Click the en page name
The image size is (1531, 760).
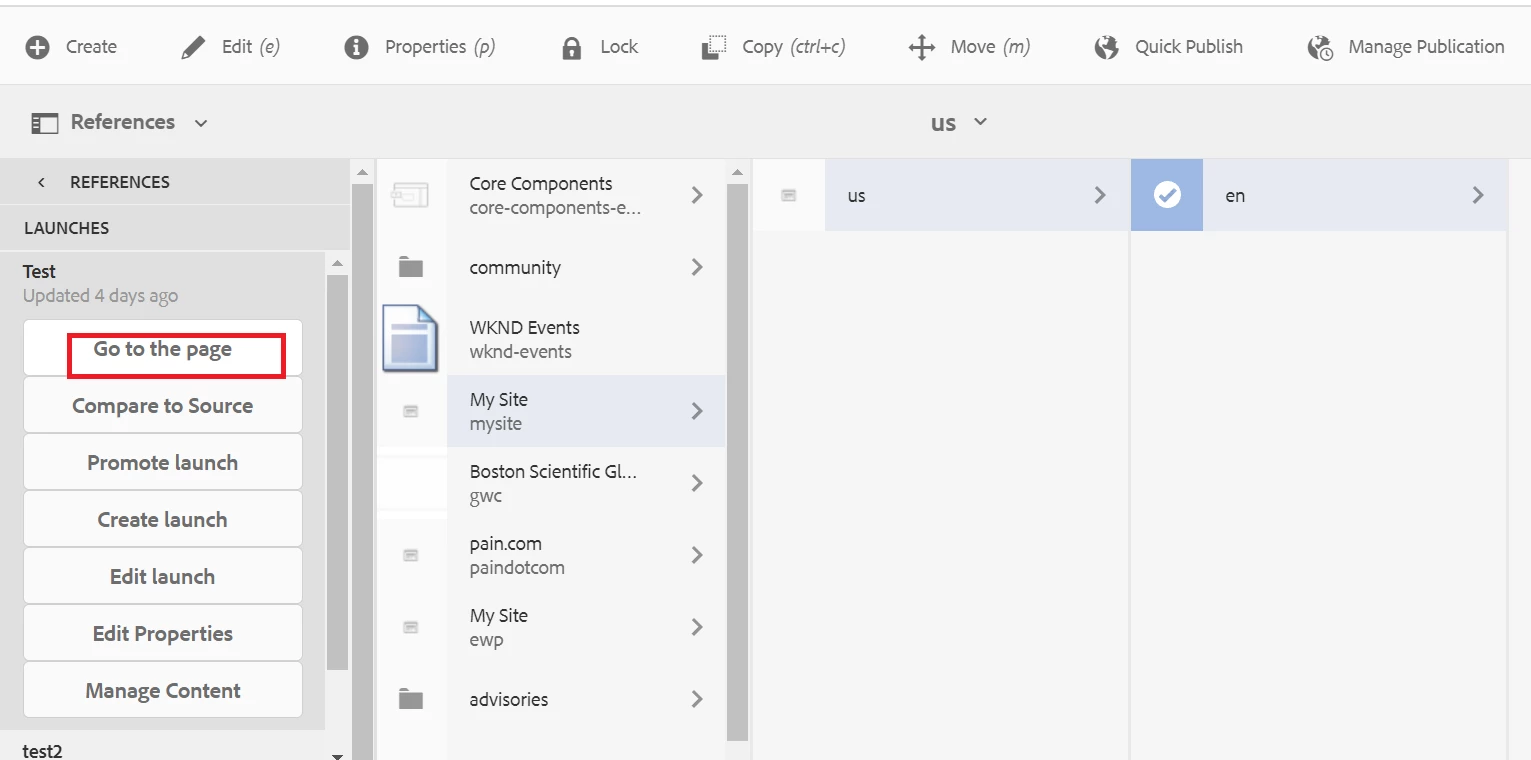[x=1235, y=196]
